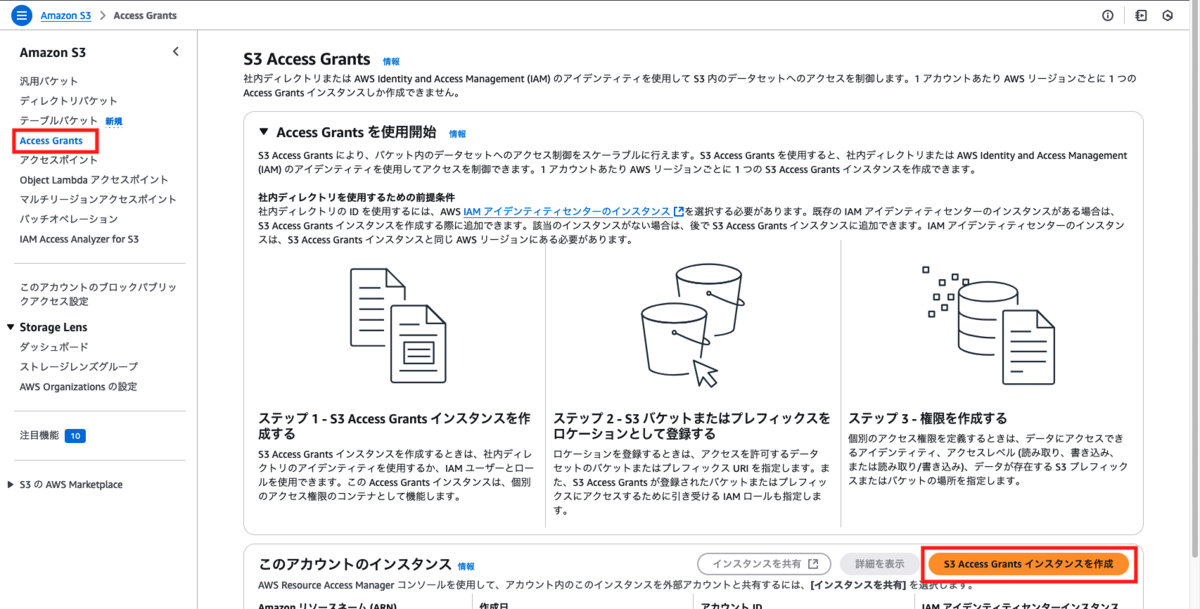Click the ステップ 3 - 権限を作成する heading

point(928,418)
